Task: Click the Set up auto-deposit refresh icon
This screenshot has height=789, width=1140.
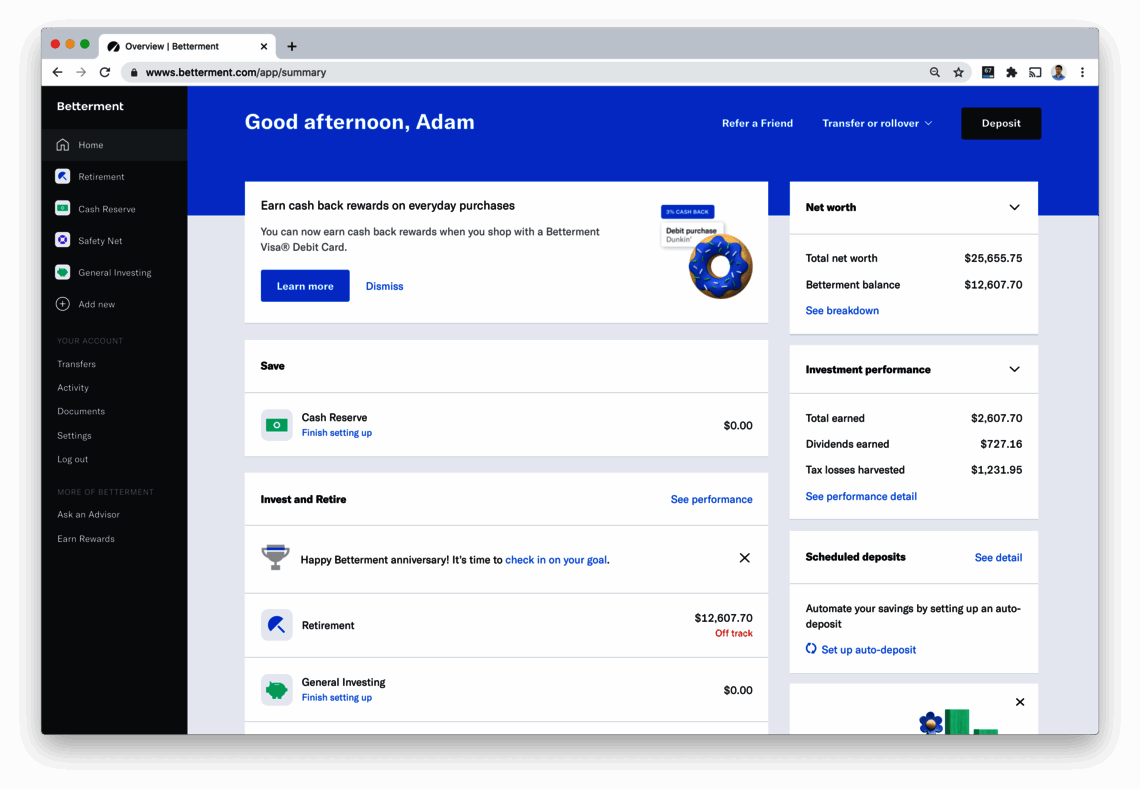Action: (810, 649)
